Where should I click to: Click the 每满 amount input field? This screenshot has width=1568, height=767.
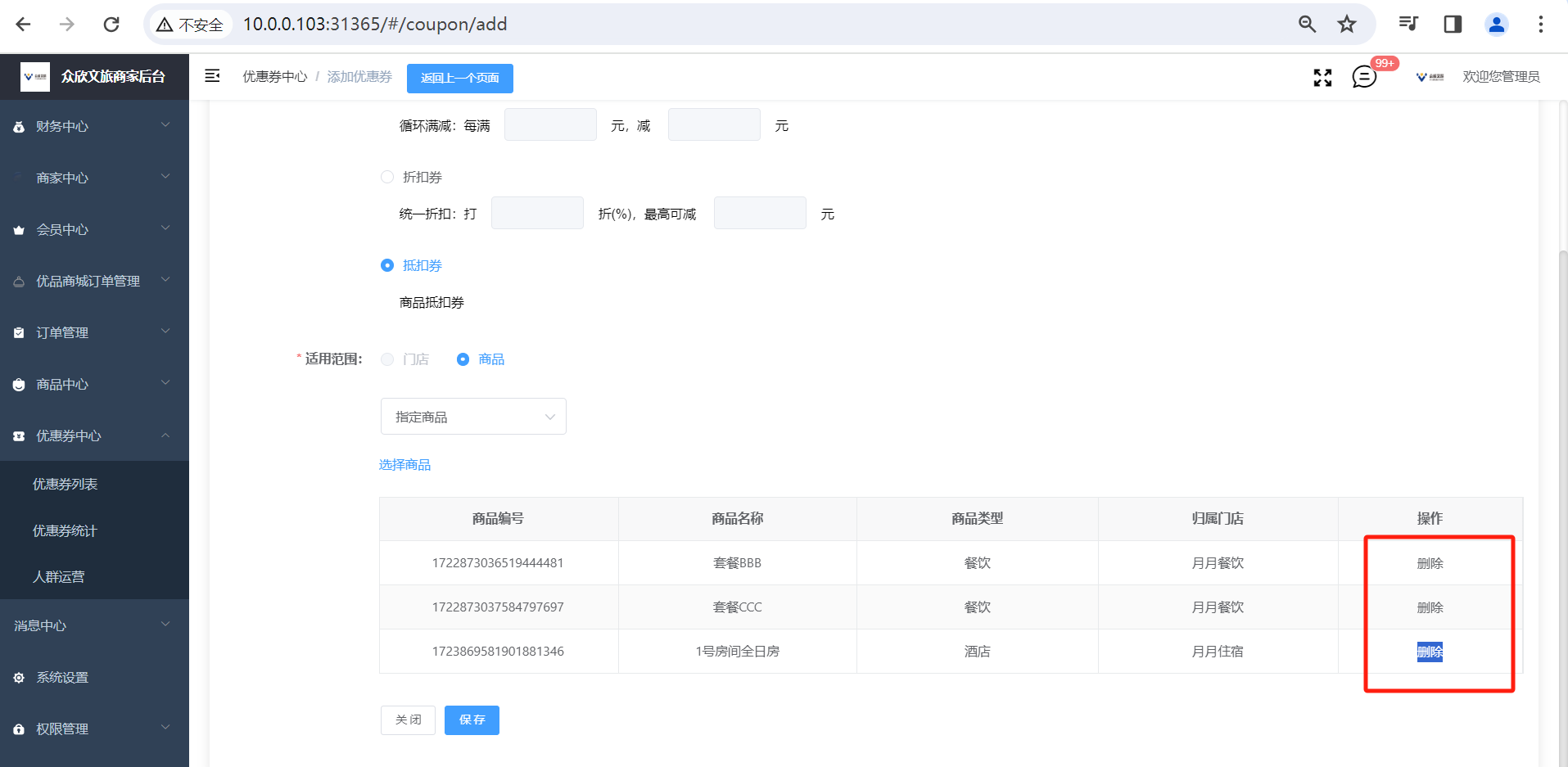(550, 124)
